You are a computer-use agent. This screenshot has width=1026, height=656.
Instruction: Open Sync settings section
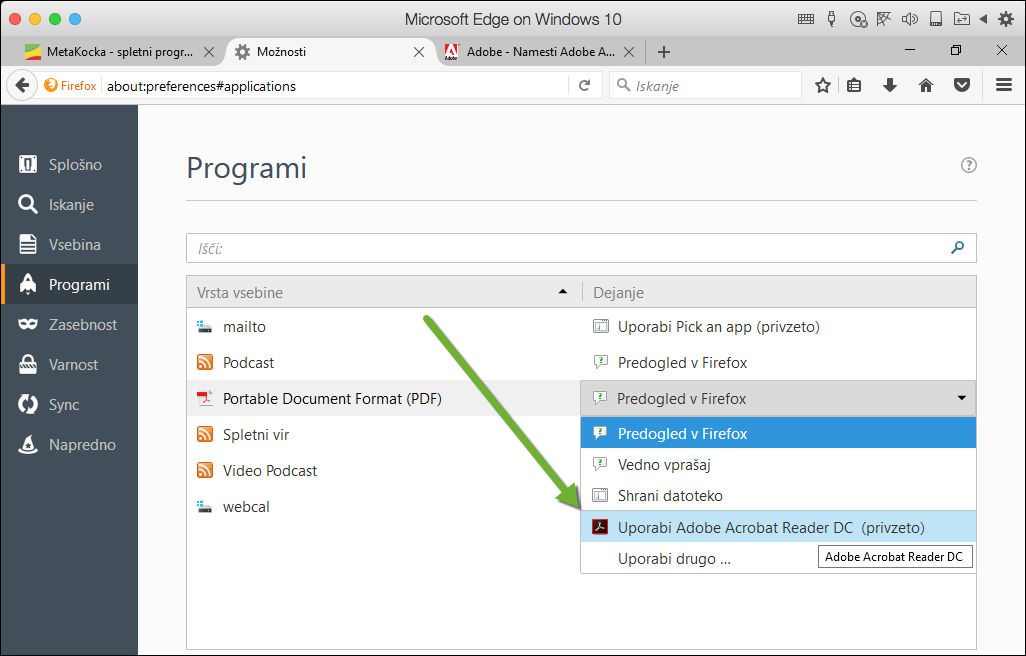pyautogui.click(x=69, y=404)
